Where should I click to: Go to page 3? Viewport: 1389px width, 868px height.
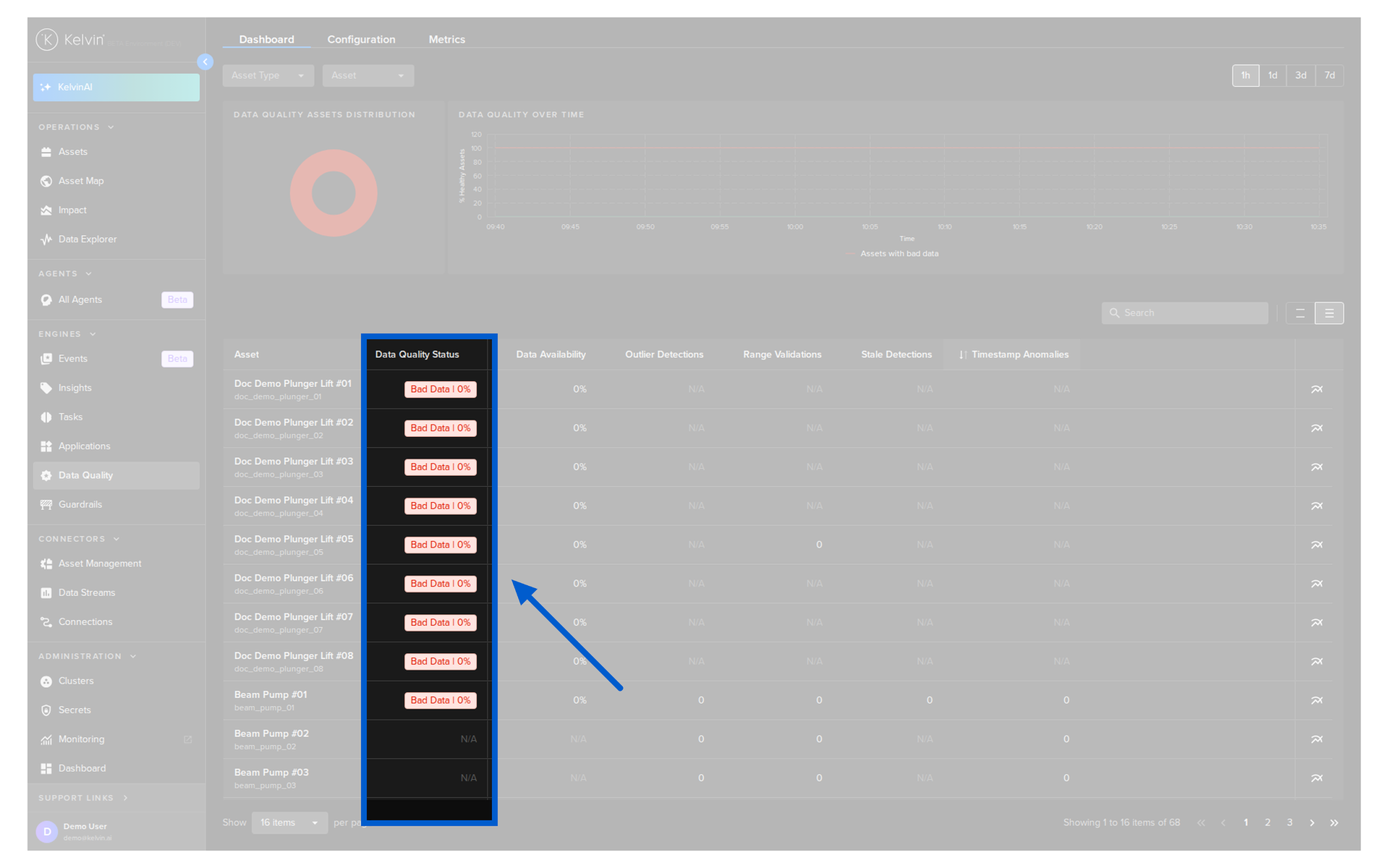pos(1289,823)
